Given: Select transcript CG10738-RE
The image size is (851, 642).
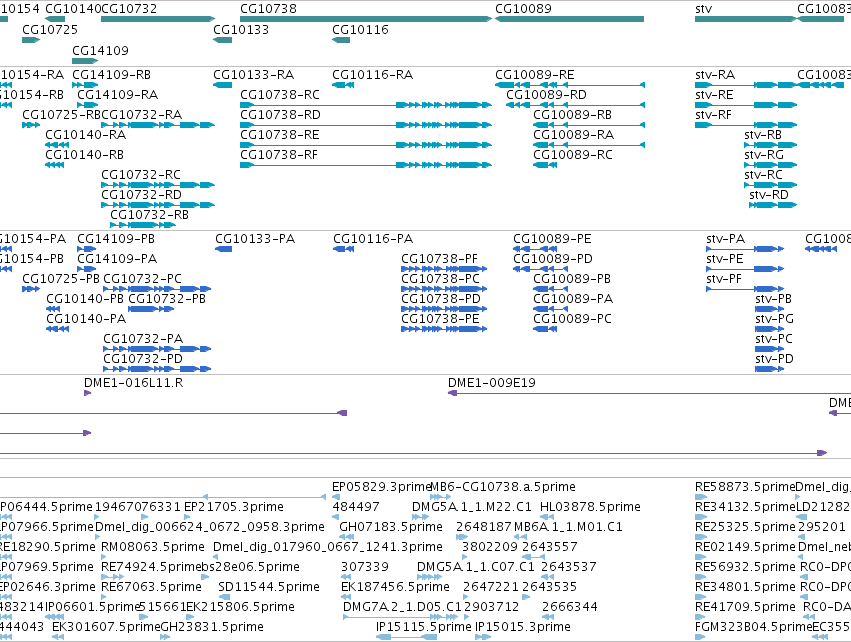Looking at the screenshot, I should point(366,145).
